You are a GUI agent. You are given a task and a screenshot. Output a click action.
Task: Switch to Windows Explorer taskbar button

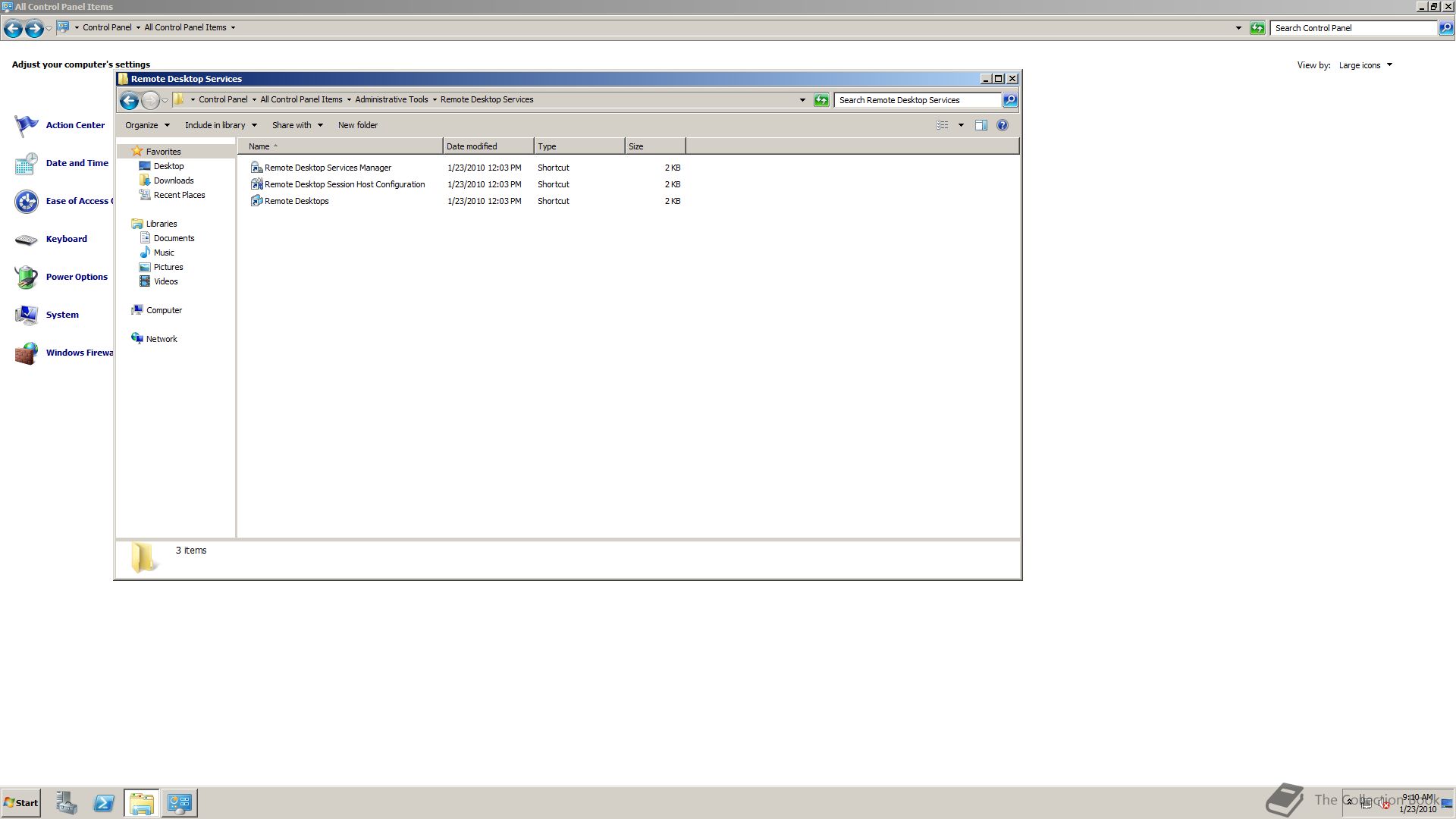coord(142,802)
